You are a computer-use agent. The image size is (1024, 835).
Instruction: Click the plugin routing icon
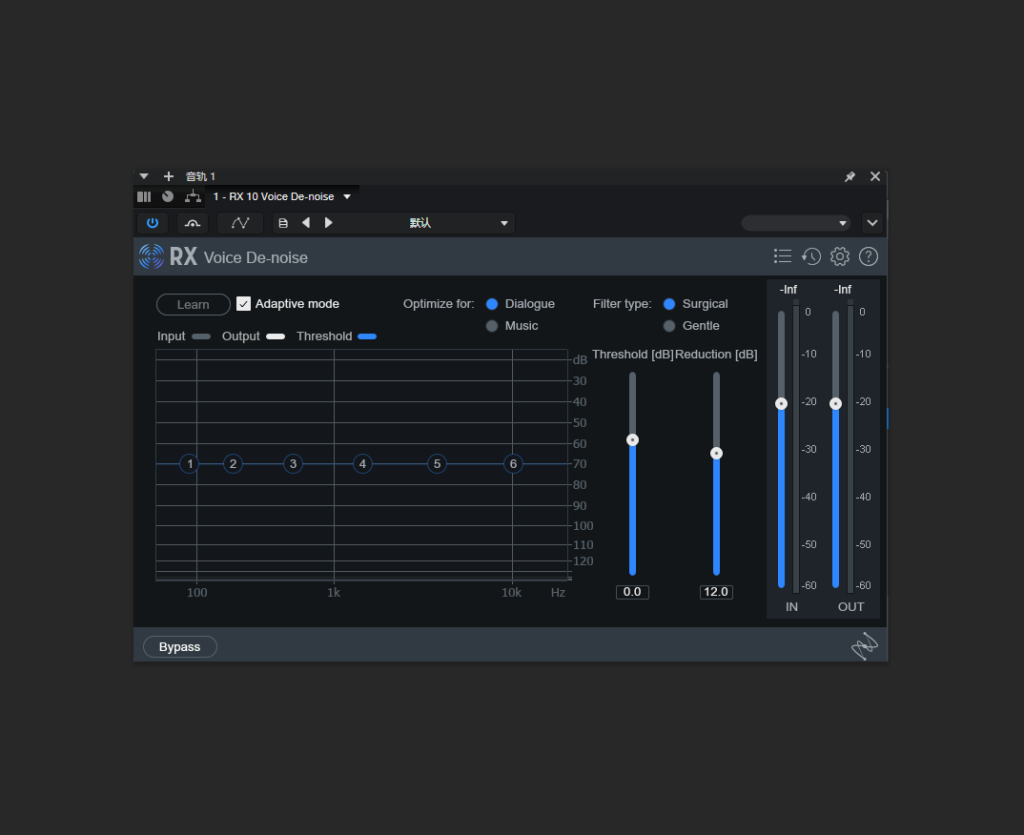[x=193, y=196]
